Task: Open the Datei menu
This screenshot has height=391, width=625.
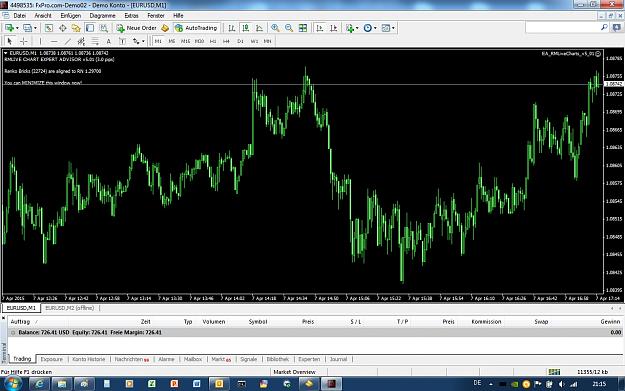Action: click(x=20, y=16)
